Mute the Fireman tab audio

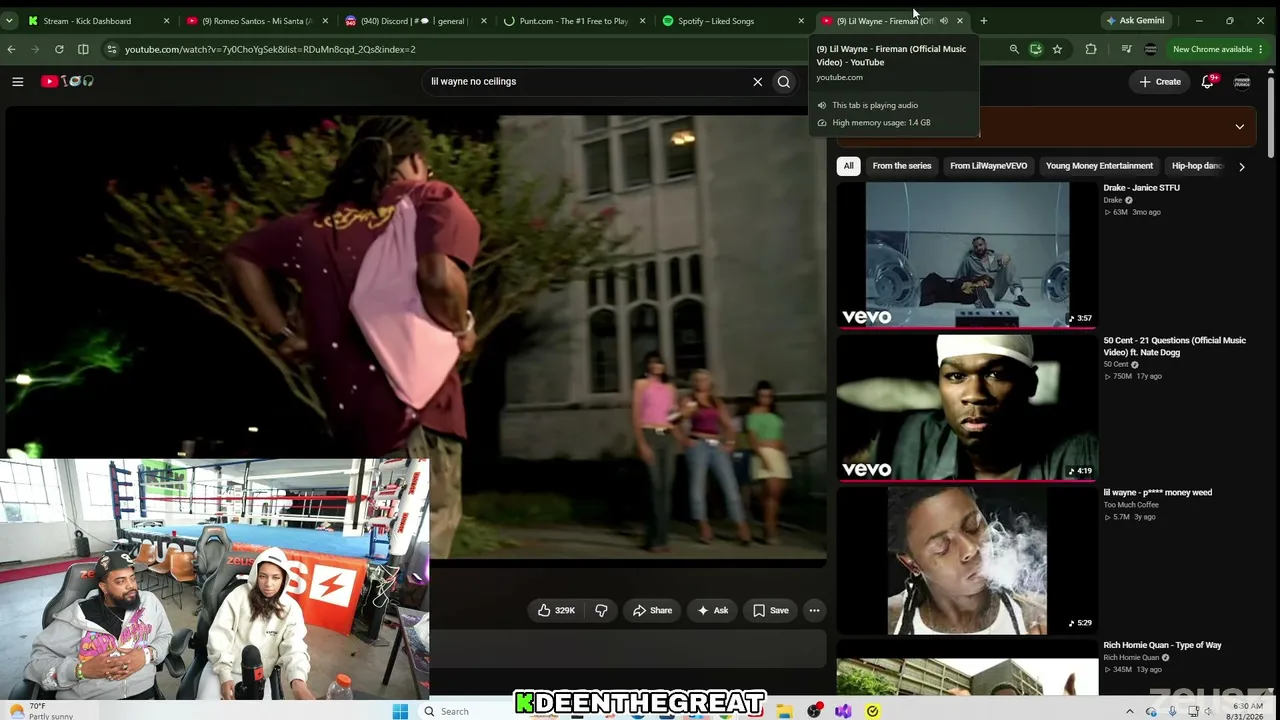[x=943, y=21]
